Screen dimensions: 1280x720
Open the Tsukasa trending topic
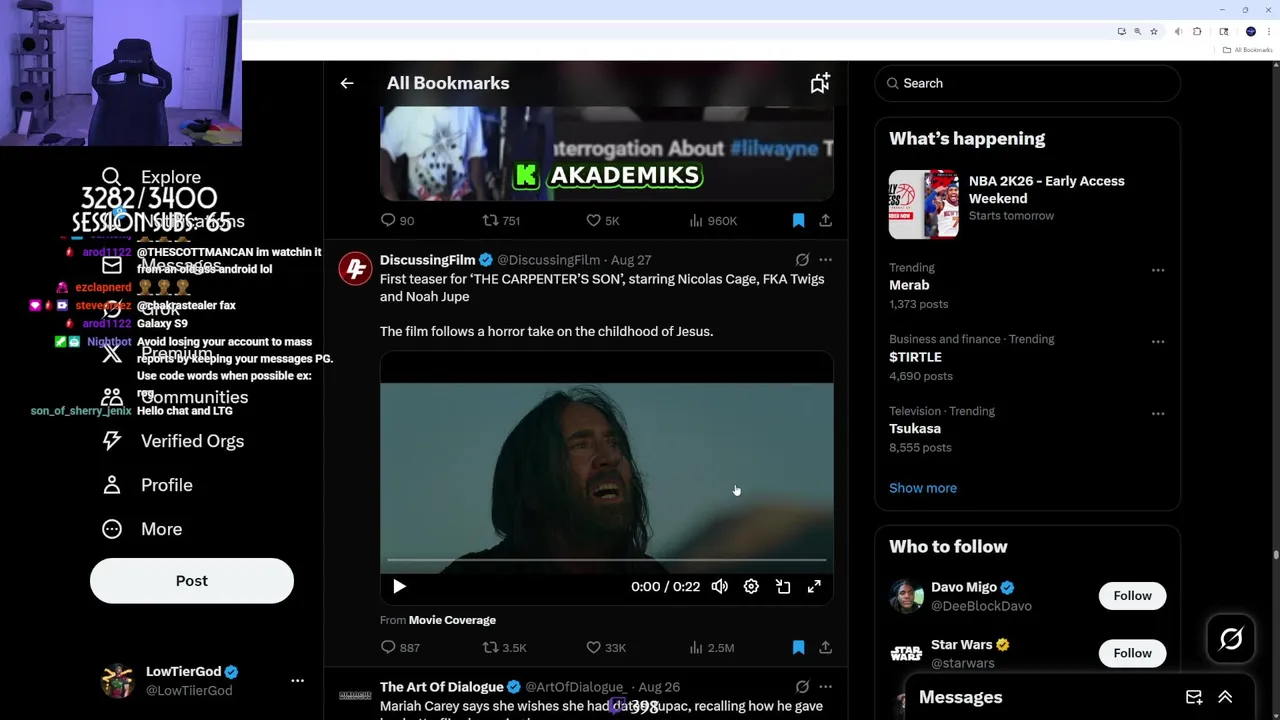(915, 429)
